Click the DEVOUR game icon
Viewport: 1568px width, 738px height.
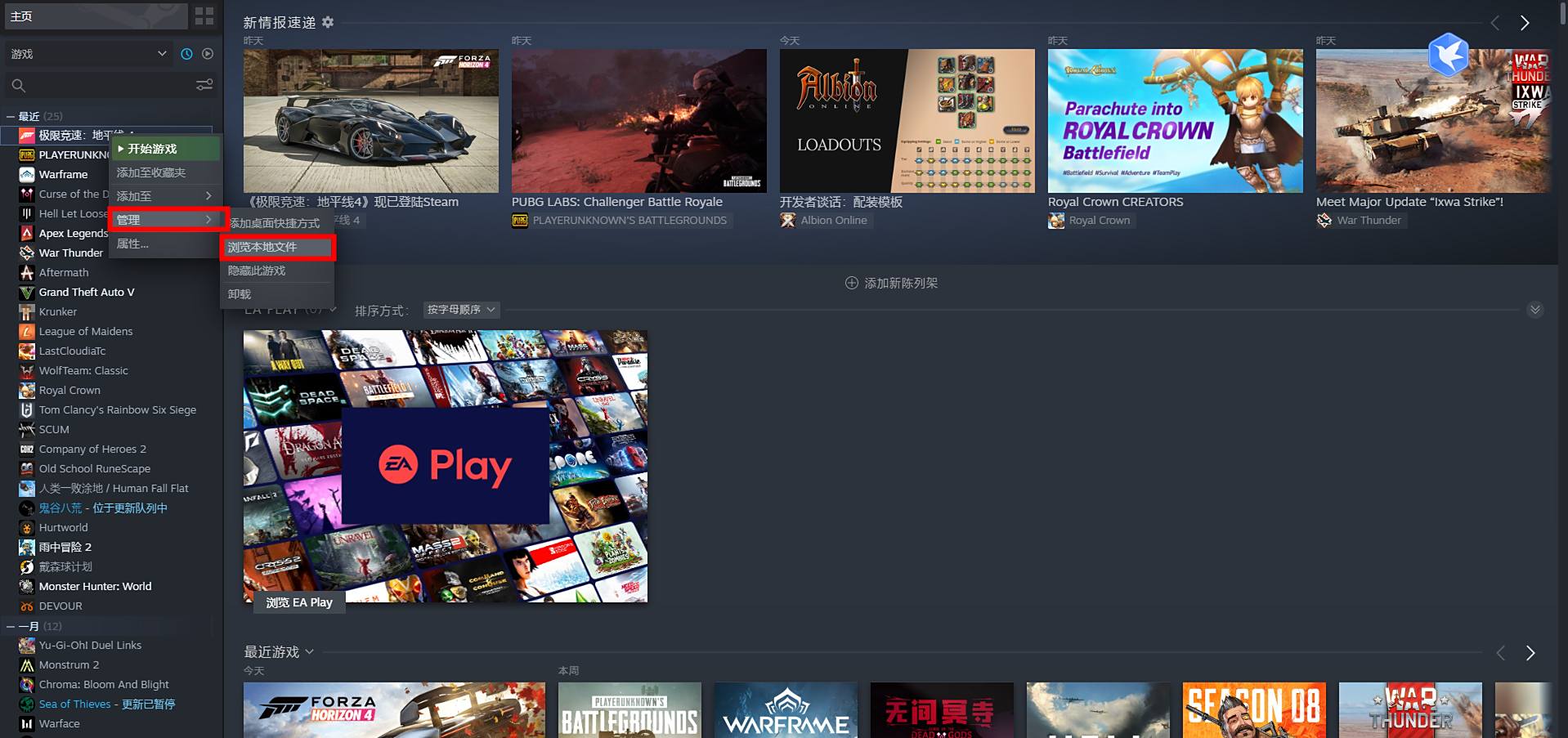pyautogui.click(x=27, y=606)
